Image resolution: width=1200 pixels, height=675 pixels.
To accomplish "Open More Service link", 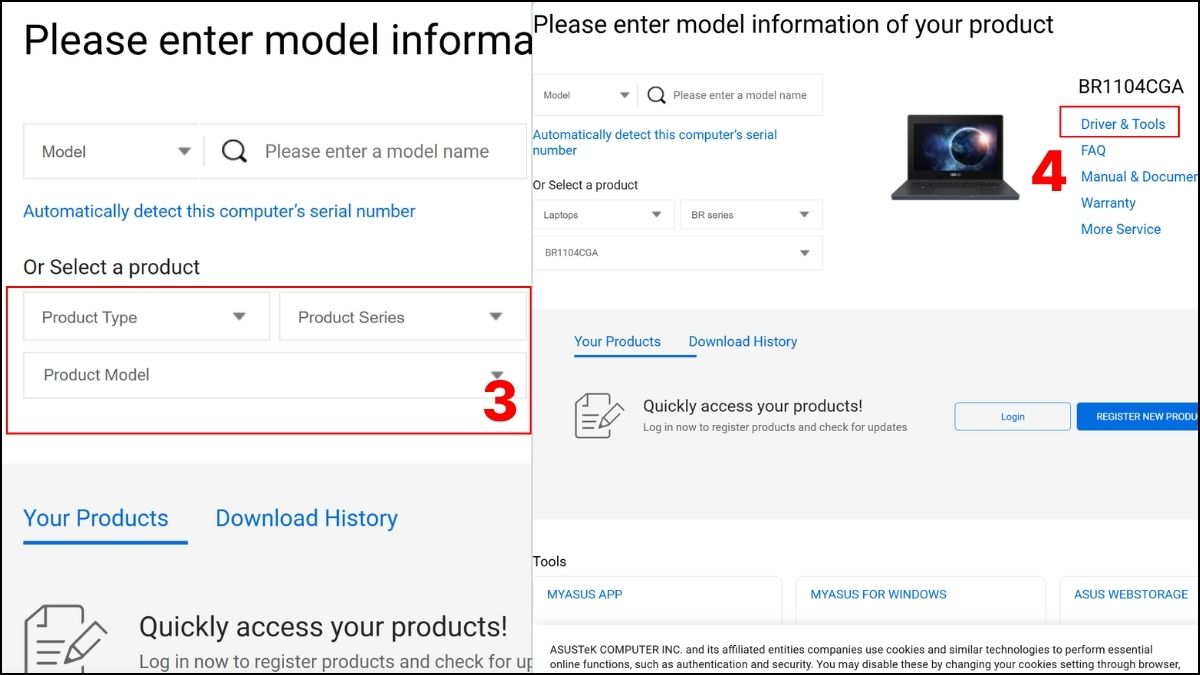I will 1120,229.
